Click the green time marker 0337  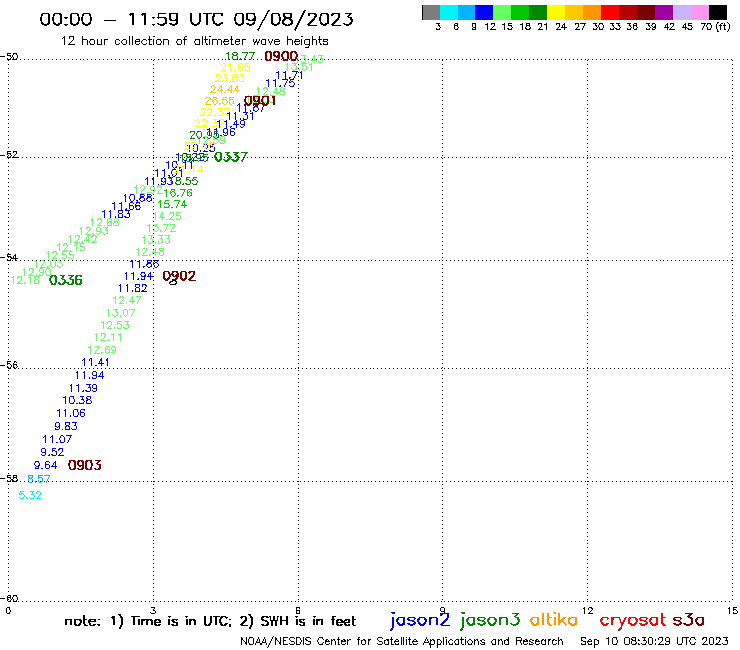point(231,157)
